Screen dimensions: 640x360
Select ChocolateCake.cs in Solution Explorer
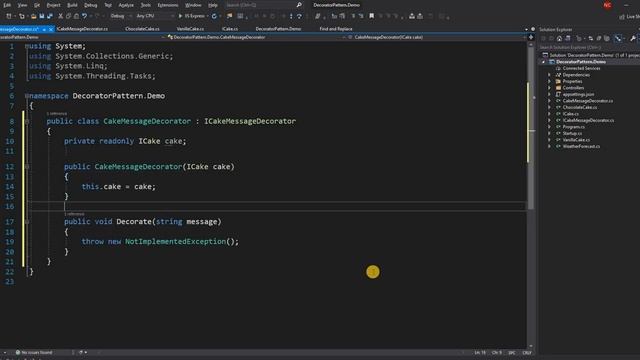(580, 107)
